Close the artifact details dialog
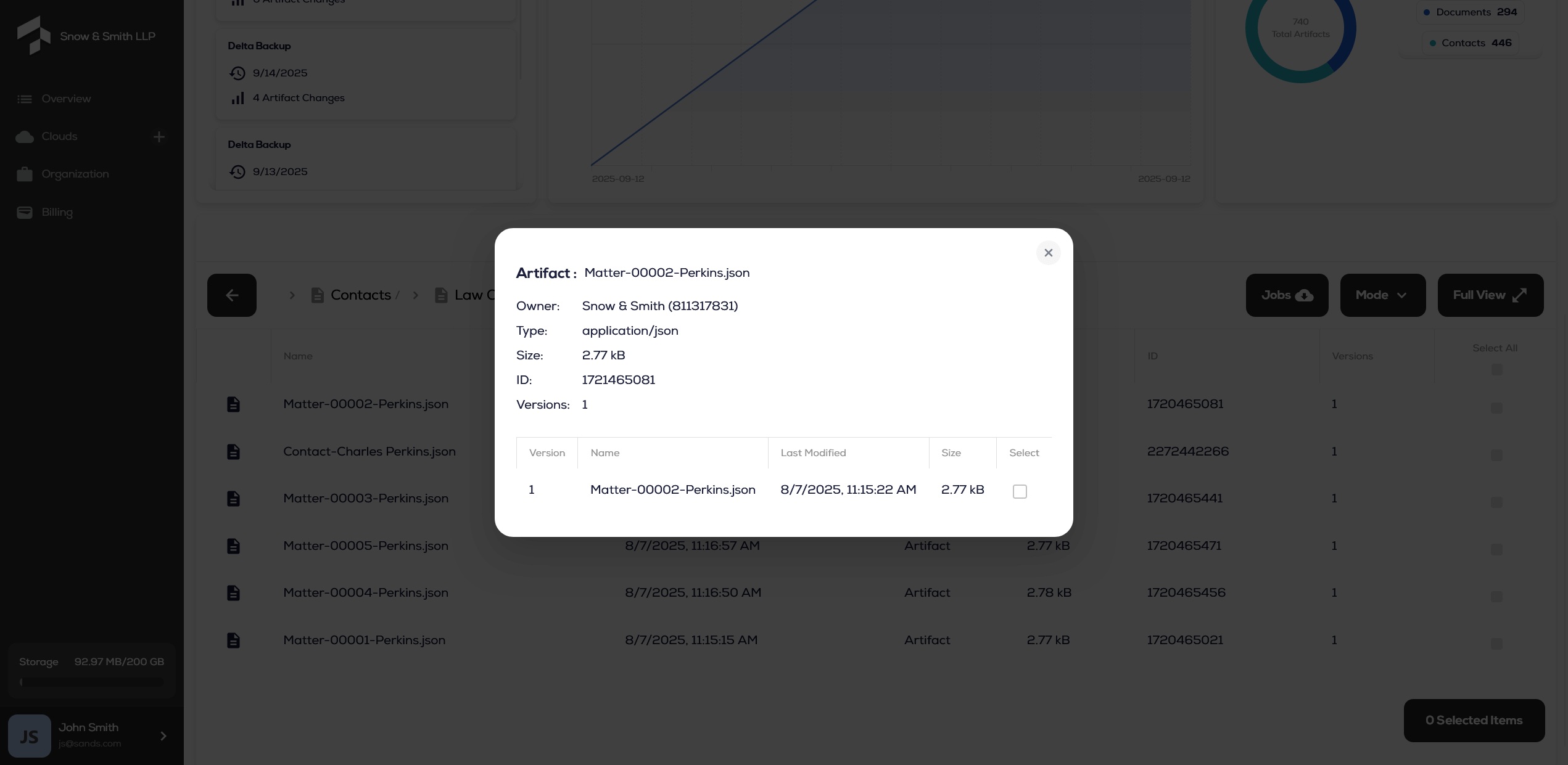 pos(1048,253)
